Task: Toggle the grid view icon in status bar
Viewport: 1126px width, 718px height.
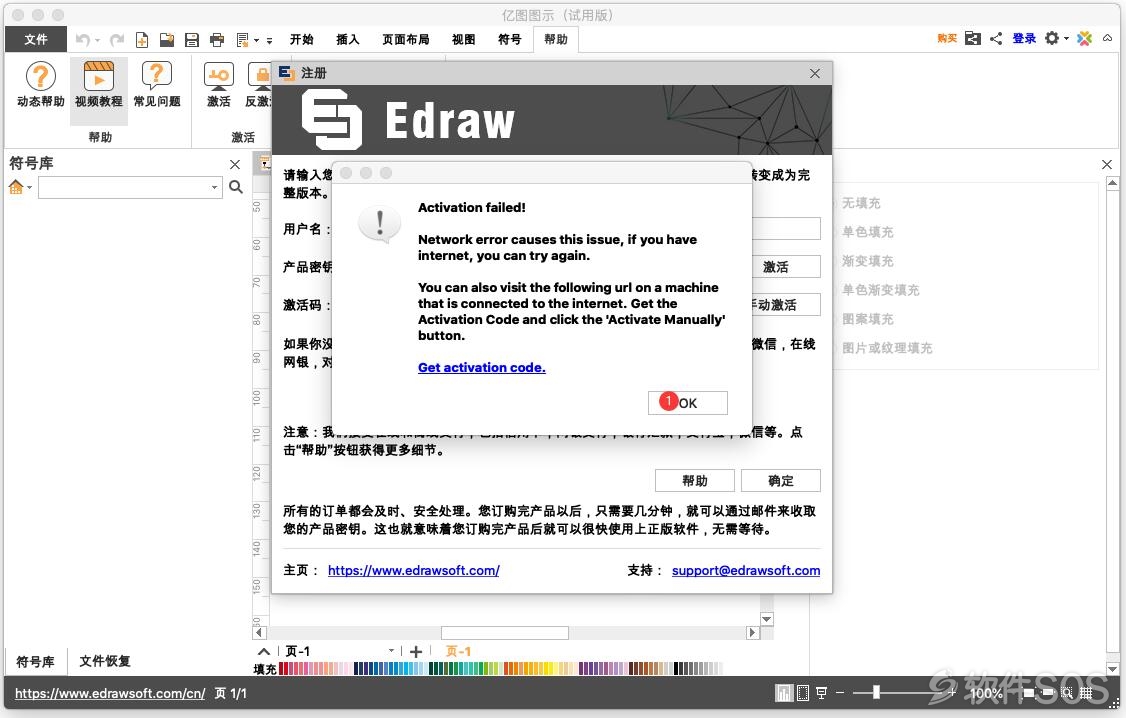Action: (1086, 693)
